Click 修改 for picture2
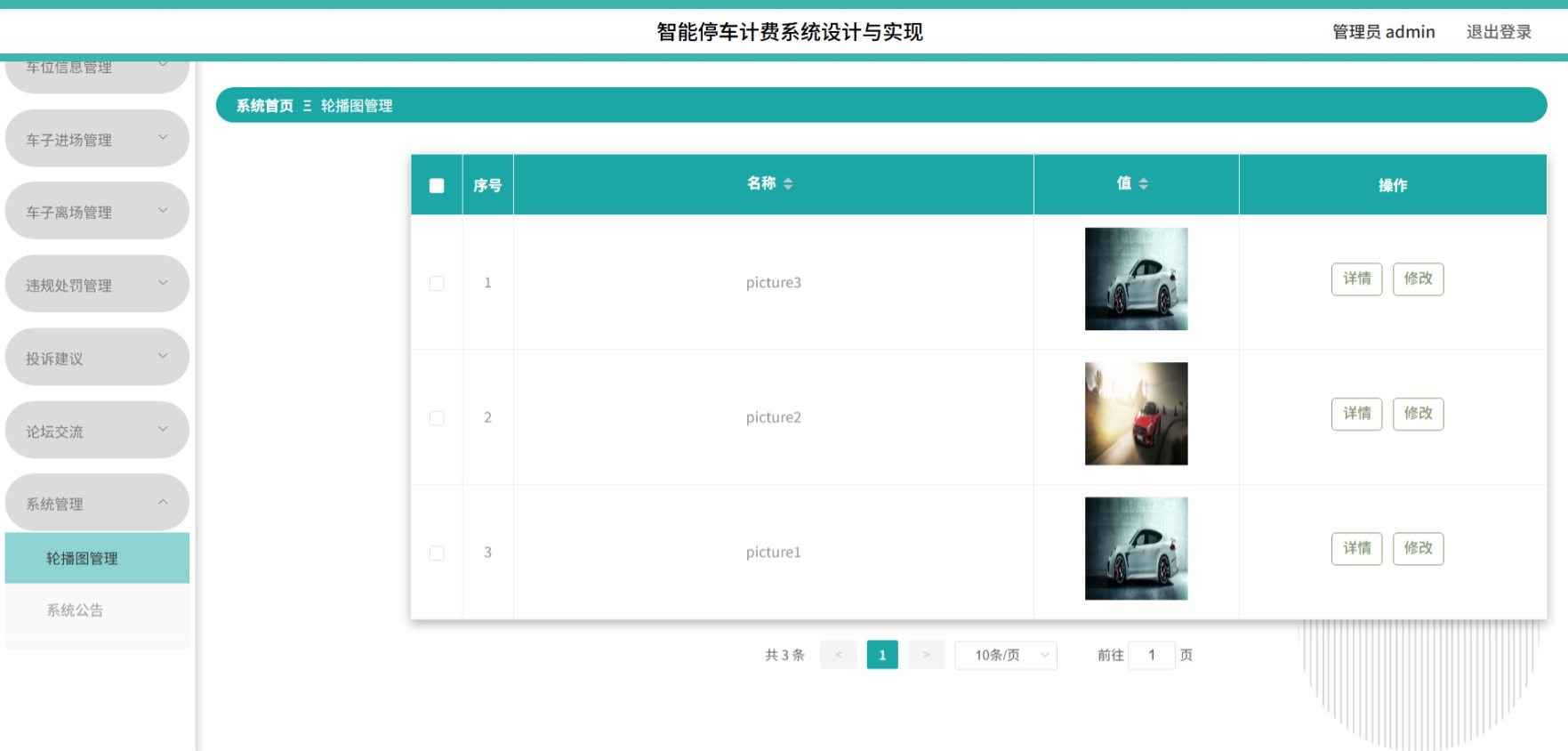 pyautogui.click(x=1418, y=414)
